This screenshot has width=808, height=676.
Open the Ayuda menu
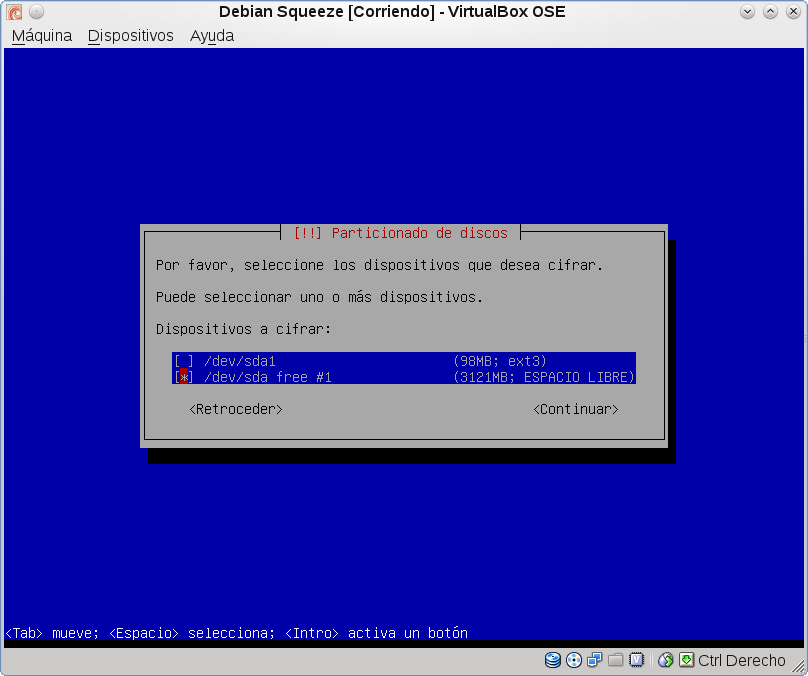[212, 36]
